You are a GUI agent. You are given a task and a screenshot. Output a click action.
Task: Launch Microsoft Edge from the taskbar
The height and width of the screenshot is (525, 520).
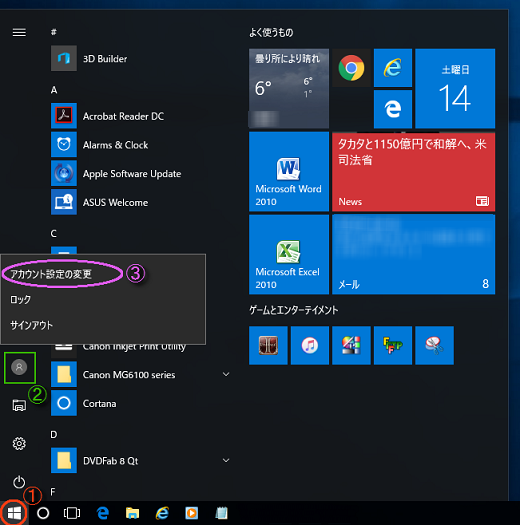pyautogui.click(x=103, y=513)
